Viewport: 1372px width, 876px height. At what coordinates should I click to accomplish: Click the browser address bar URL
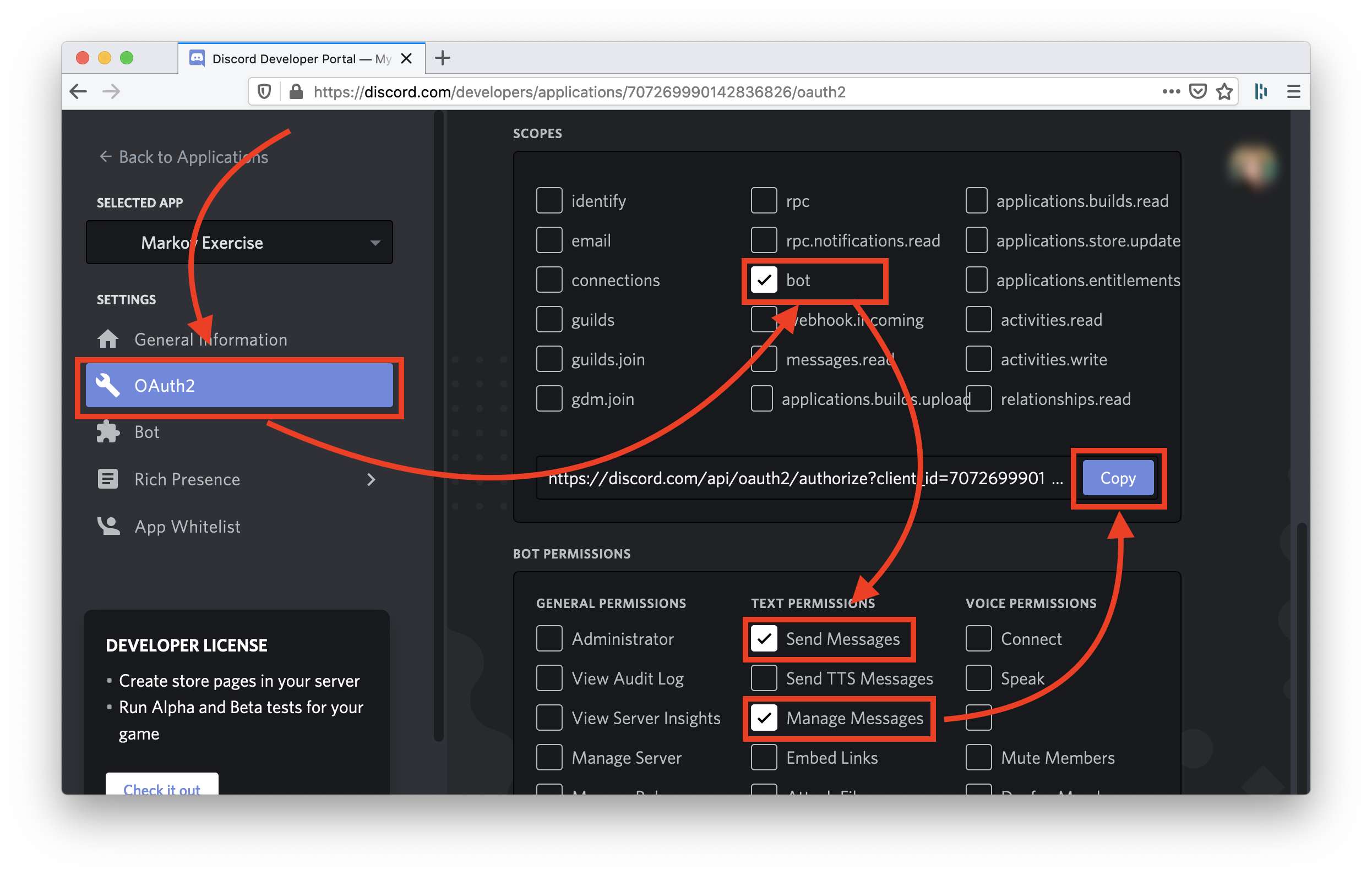click(579, 92)
